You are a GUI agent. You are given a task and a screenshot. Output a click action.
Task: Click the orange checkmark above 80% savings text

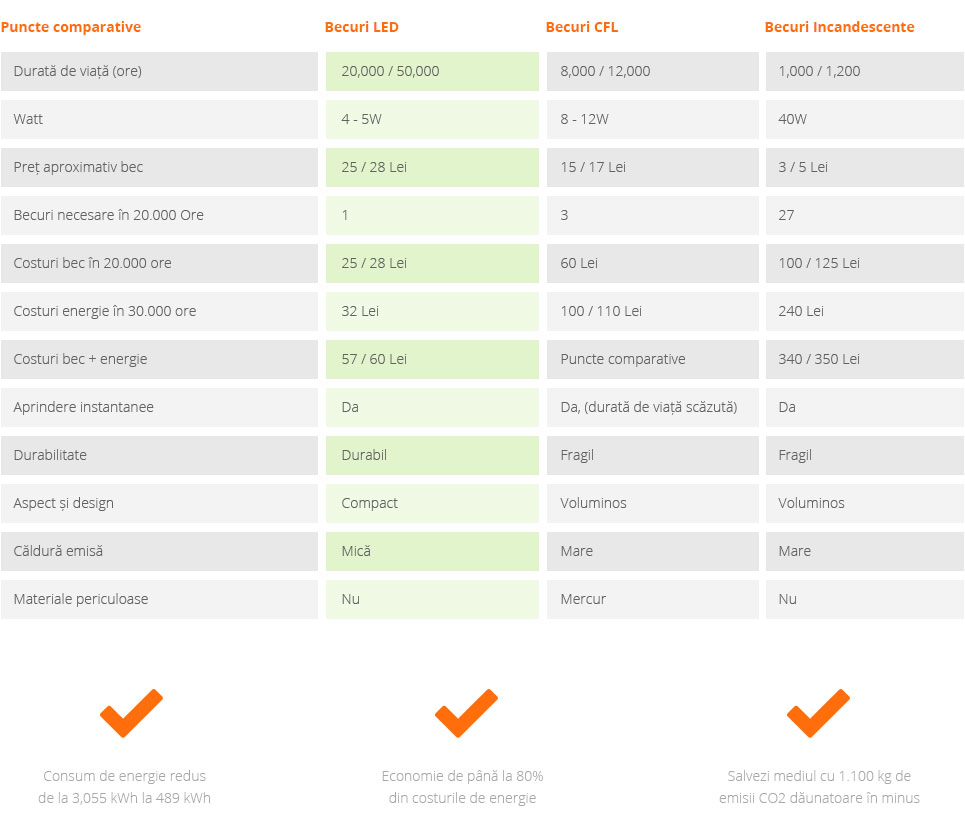point(466,713)
